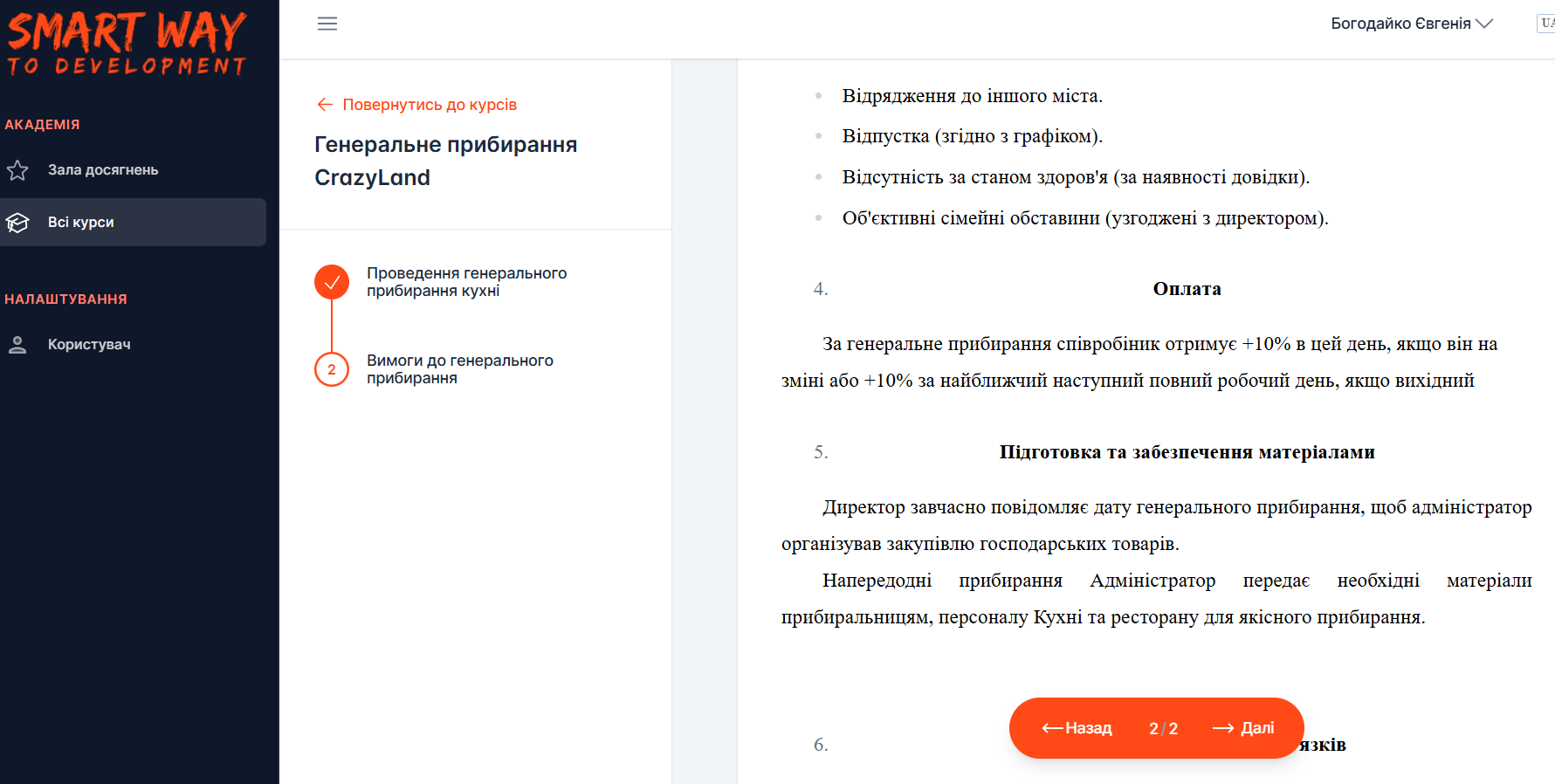Image resolution: width=1555 pixels, height=784 pixels.
Task: Click the course title Генеральне прибирання CrazyLand
Action: tap(446, 161)
